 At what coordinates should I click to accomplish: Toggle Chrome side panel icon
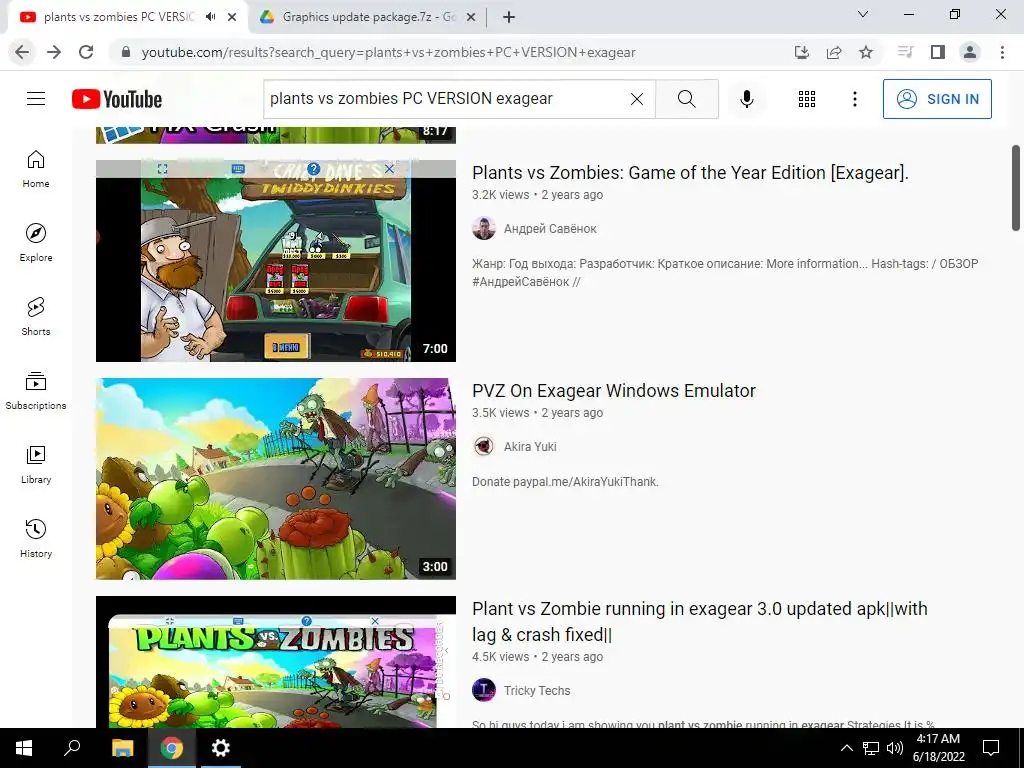point(938,52)
